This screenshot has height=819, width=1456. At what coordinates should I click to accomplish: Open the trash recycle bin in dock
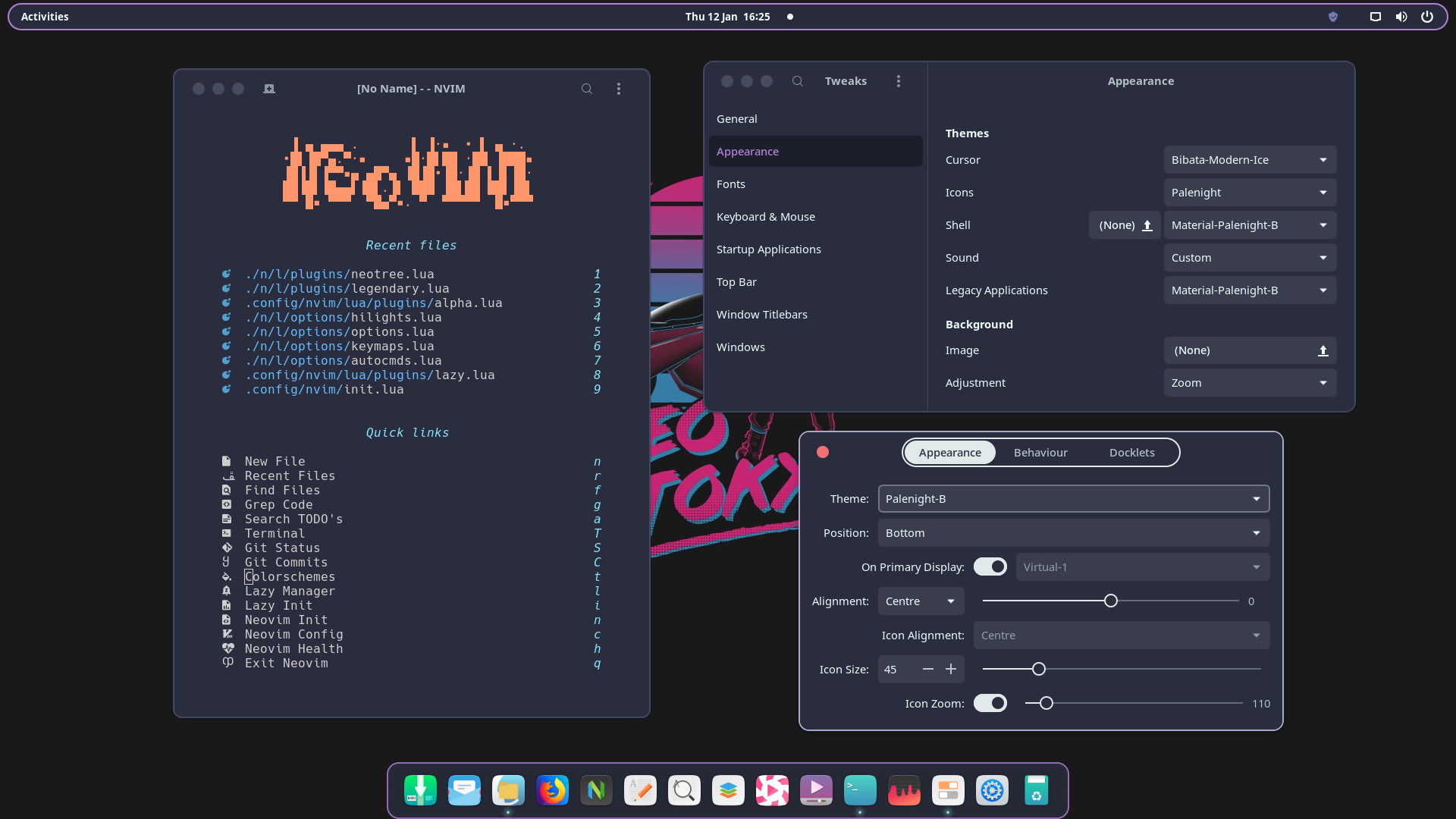(x=1036, y=790)
